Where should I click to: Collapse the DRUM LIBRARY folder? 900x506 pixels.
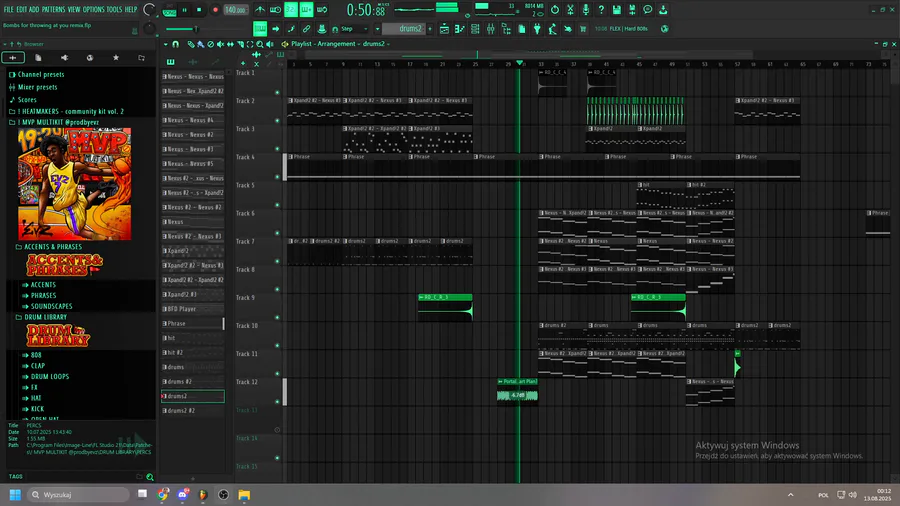pyautogui.click(x=41, y=317)
